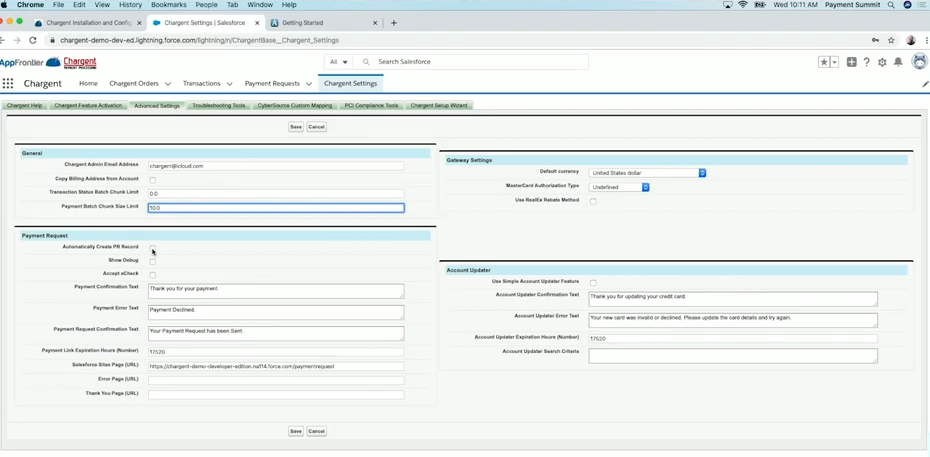Screen dimensions: 930x457
Task: Open CyberSource Custom Mapping tab
Action: [295, 106]
